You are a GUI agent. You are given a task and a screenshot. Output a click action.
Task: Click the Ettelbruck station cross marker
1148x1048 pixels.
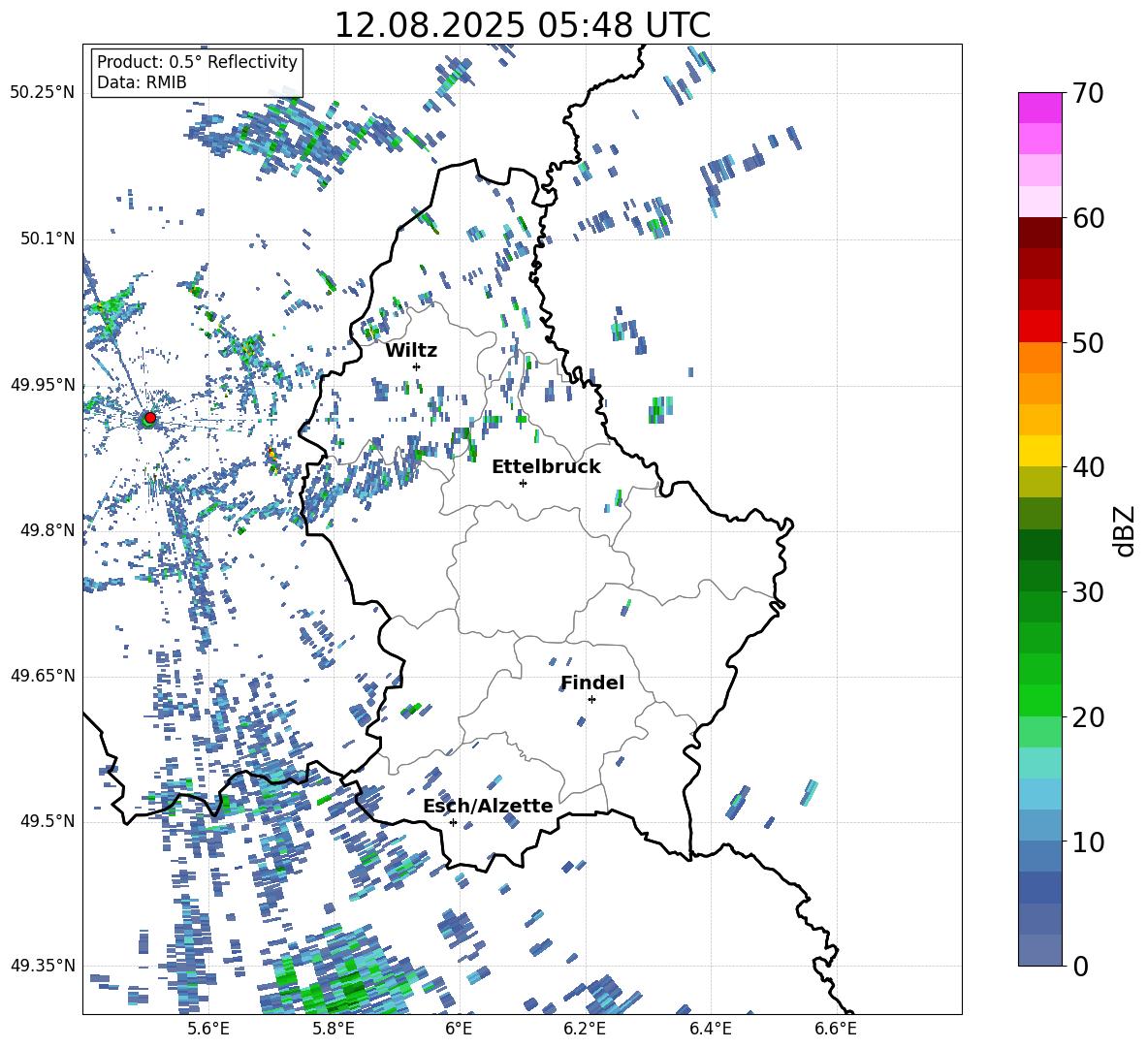(523, 483)
